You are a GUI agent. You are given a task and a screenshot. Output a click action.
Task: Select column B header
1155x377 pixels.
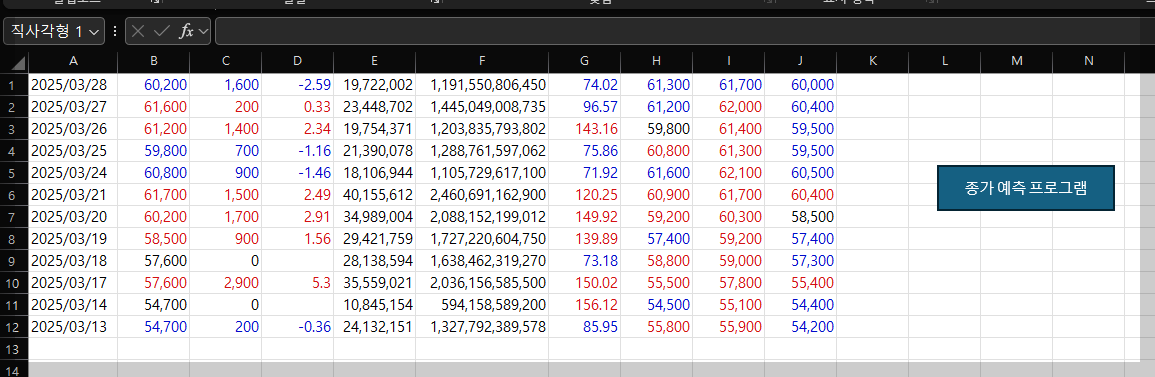(153, 61)
